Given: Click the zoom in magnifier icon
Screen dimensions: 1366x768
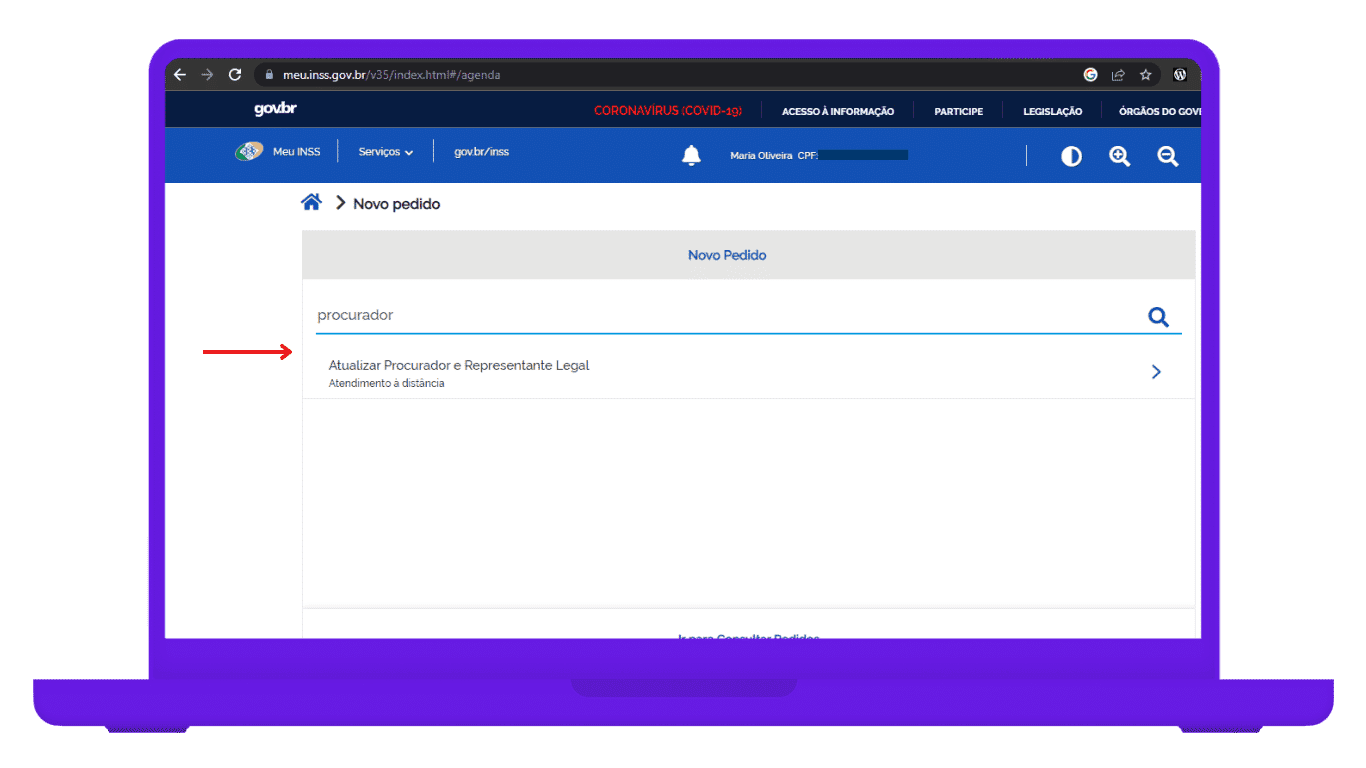Looking at the screenshot, I should pyautogui.click(x=1119, y=156).
